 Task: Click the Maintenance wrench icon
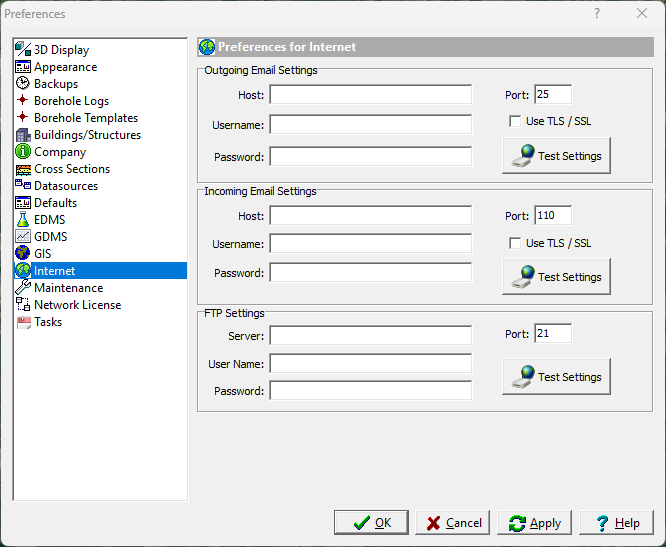click(x=23, y=288)
